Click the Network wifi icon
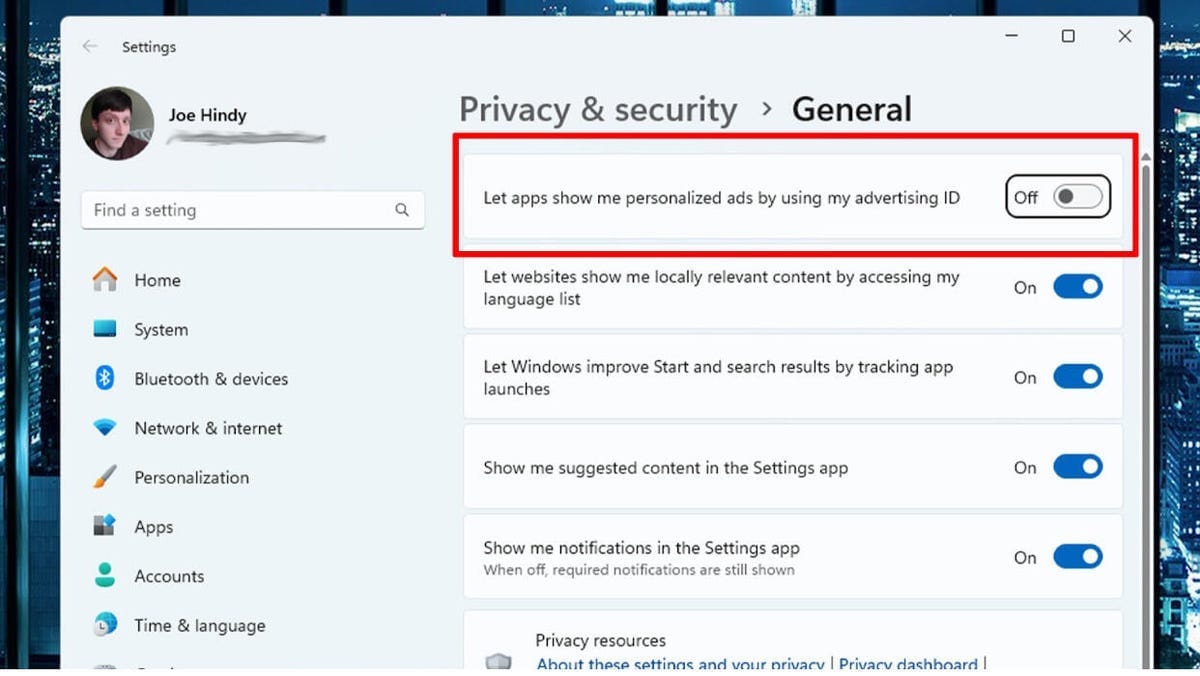This screenshot has width=1200, height=676. point(105,428)
